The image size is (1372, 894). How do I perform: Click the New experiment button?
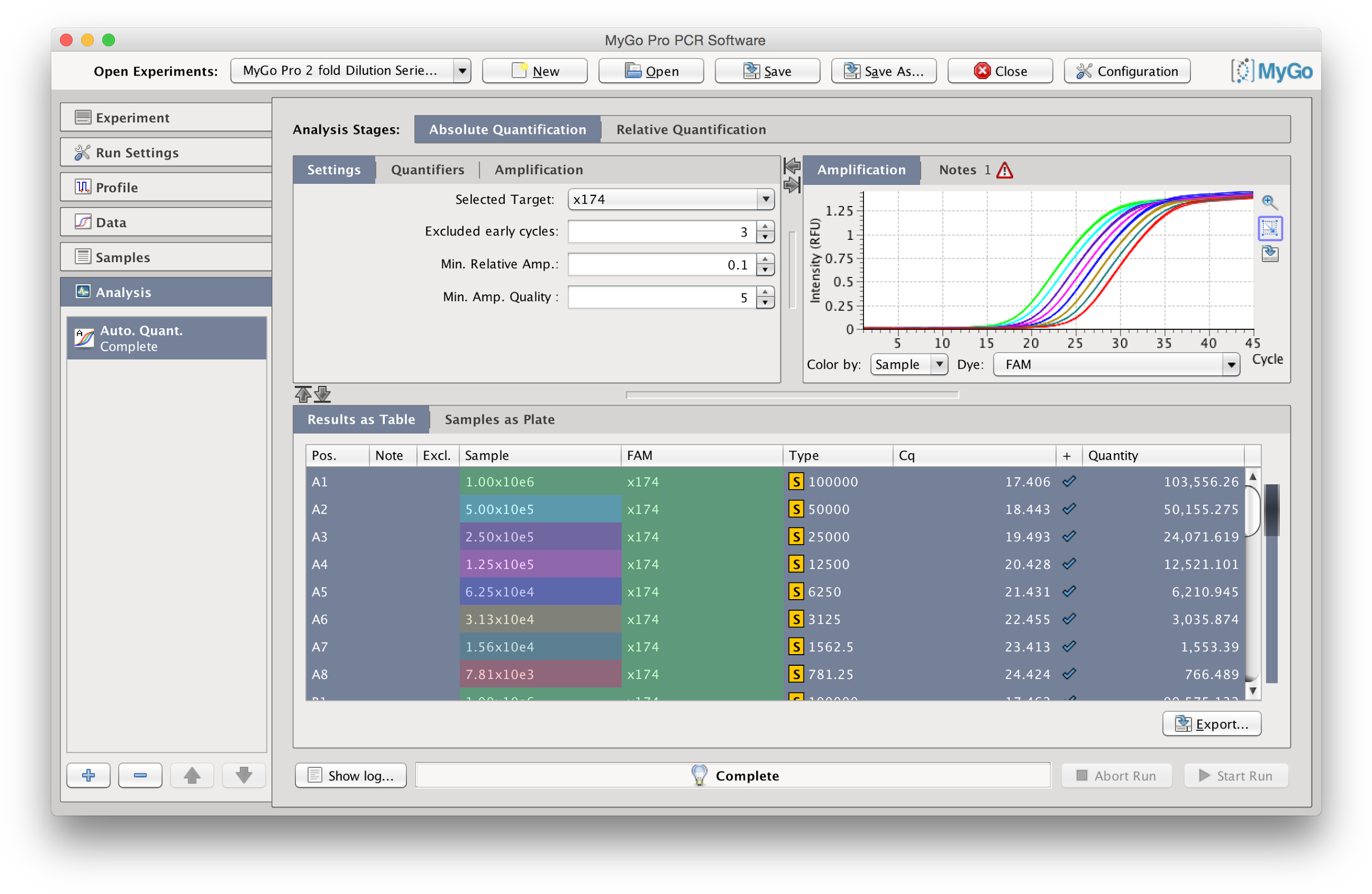coord(535,71)
